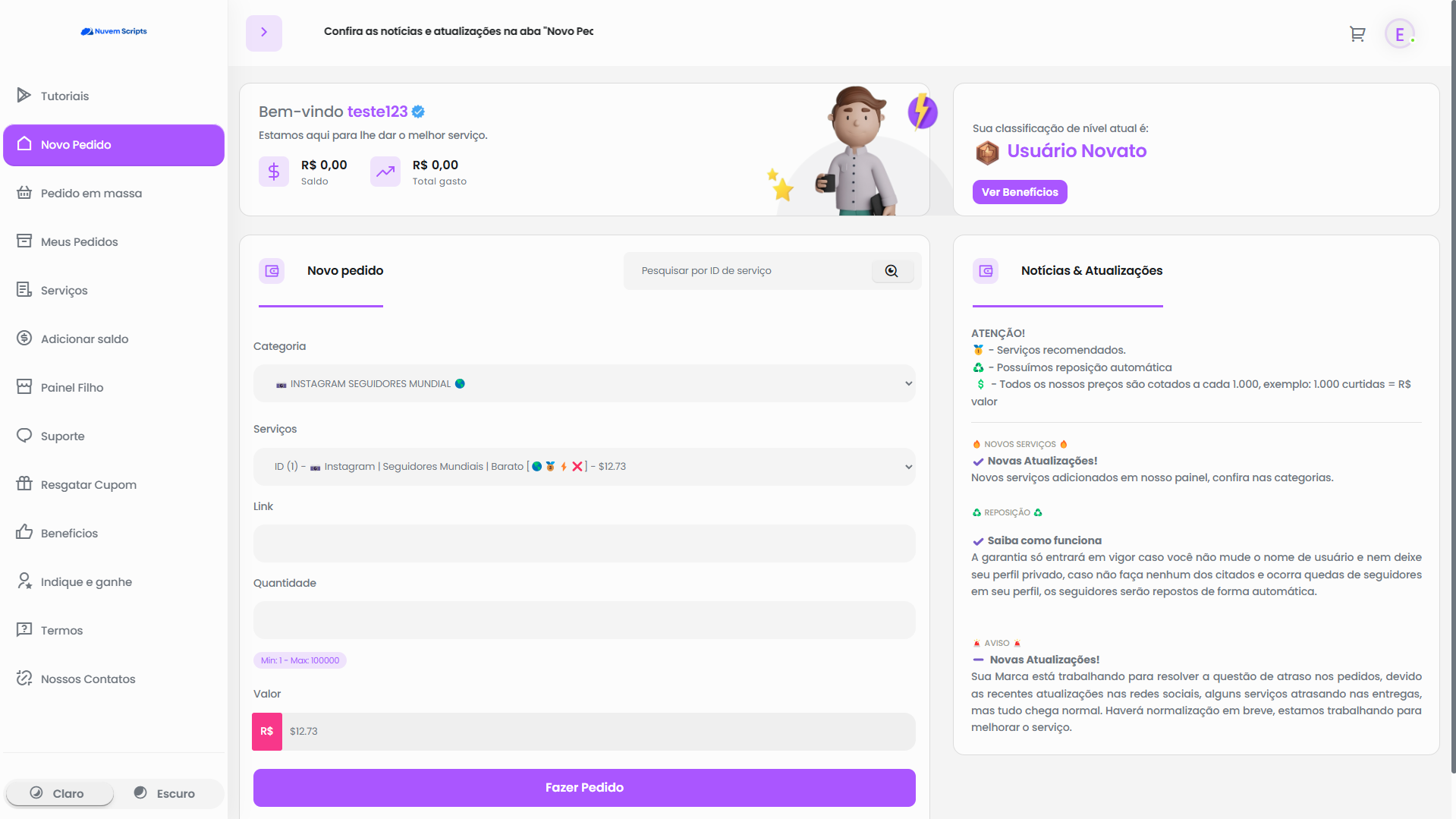The height and width of the screenshot is (819, 1456).
Task: Collapse the sidebar with arrow toggle
Action: tap(264, 33)
